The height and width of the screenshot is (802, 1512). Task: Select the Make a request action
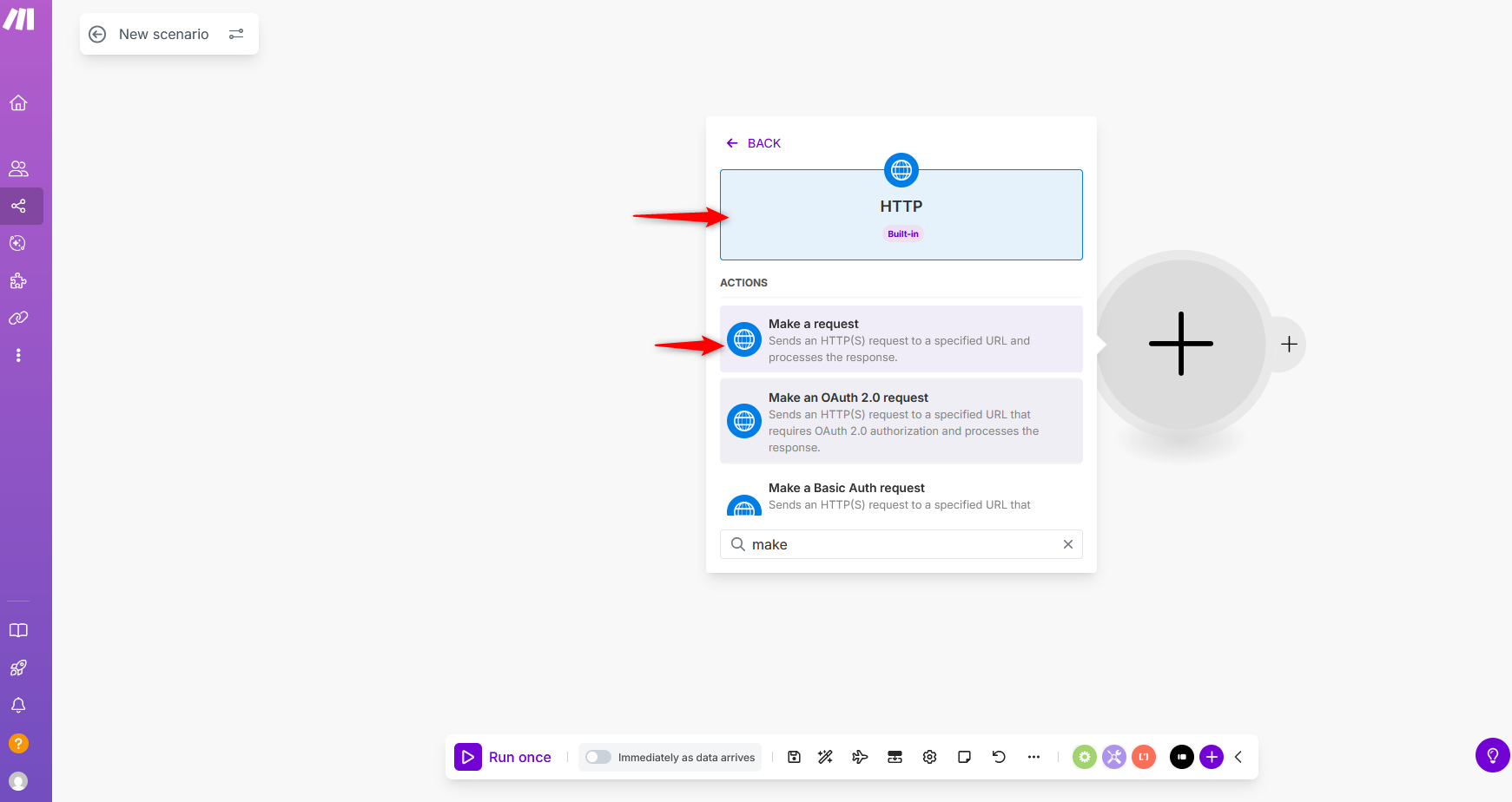tap(901, 339)
